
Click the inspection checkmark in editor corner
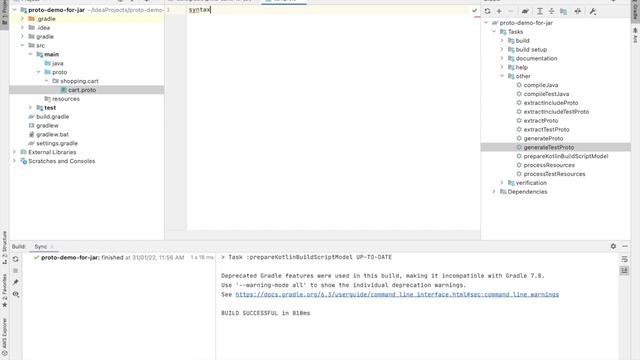[x=474, y=11]
